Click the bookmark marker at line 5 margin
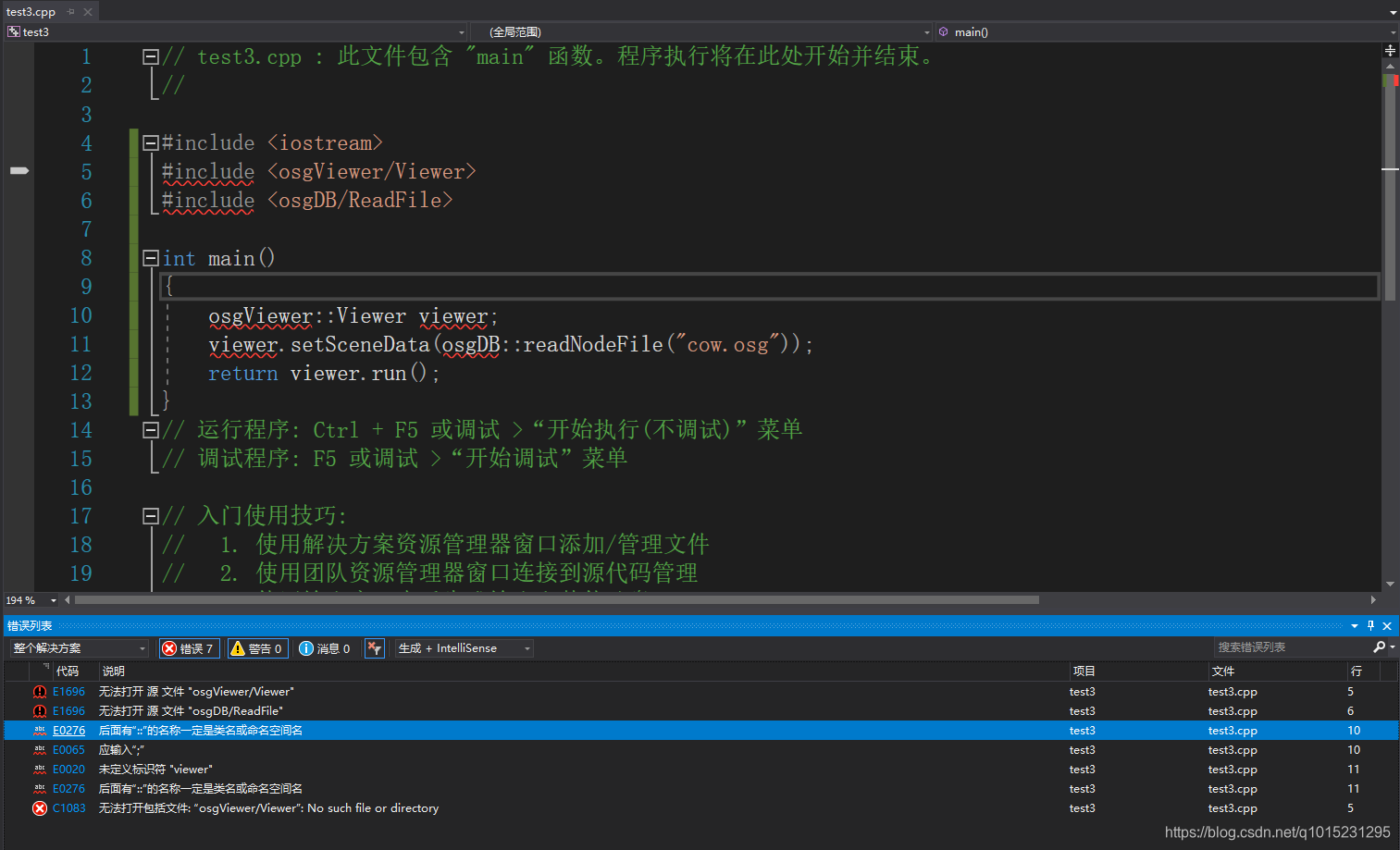Screen dimensions: 1400x850 [19, 171]
